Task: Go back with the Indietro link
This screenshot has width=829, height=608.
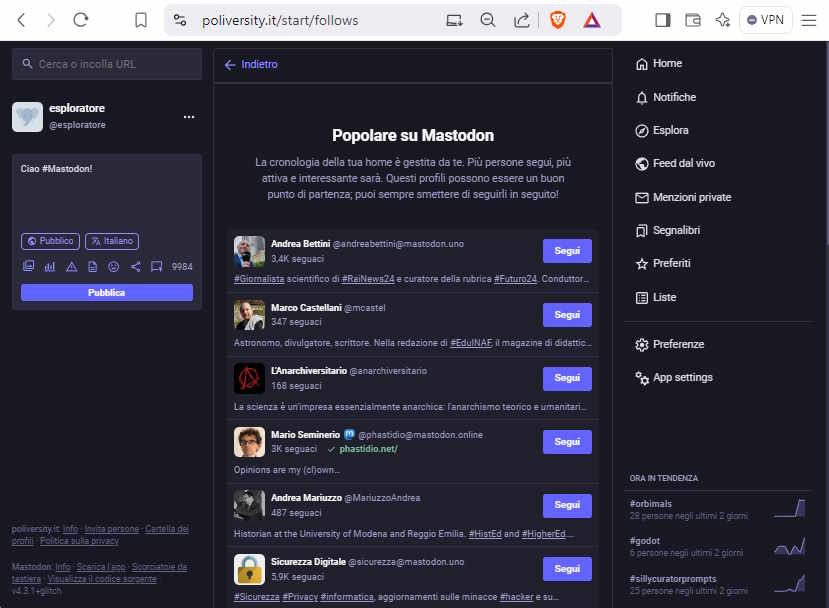Action: 251,65
